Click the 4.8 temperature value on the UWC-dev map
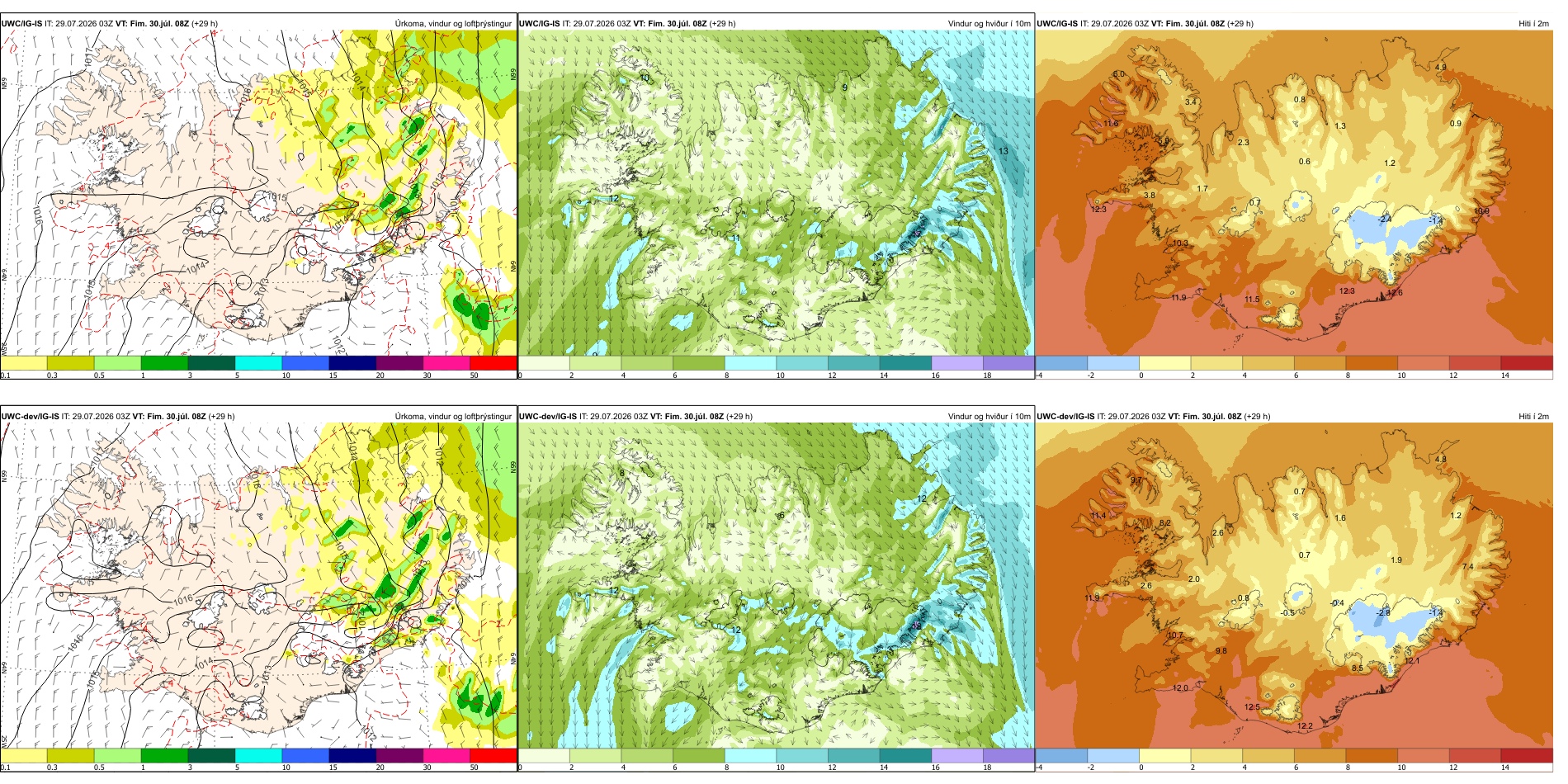The height and width of the screenshot is (784, 1568). click(1440, 460)
